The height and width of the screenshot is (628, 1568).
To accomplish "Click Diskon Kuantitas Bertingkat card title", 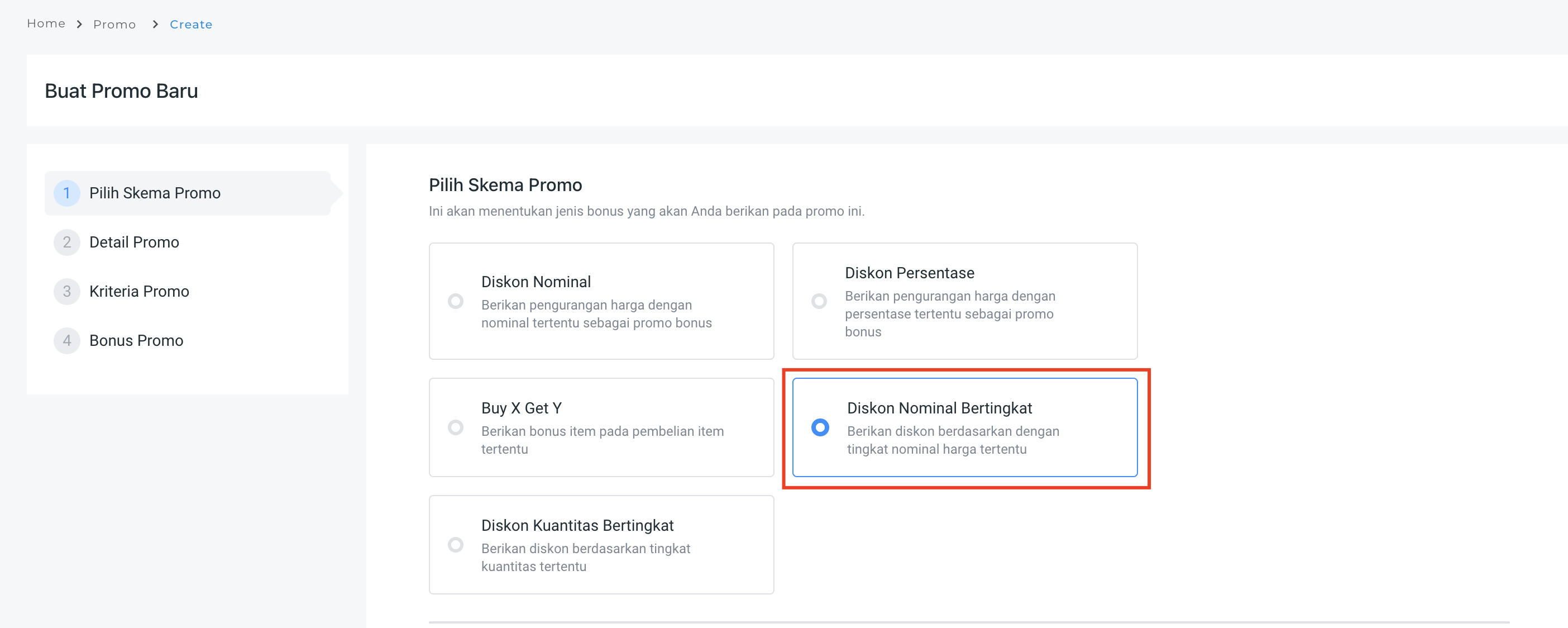I will tap(577, 525).
